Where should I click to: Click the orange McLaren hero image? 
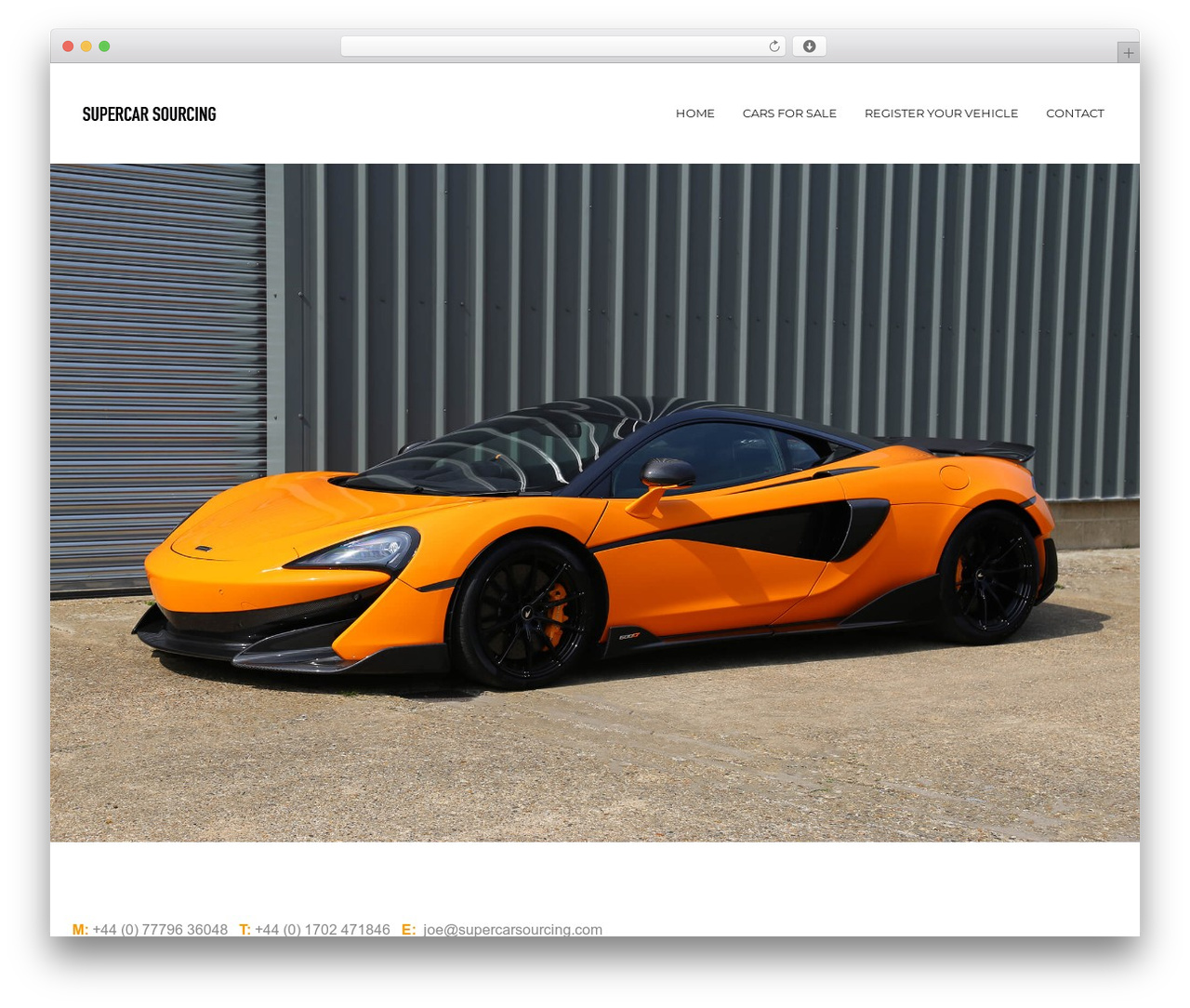click(595, 502)
